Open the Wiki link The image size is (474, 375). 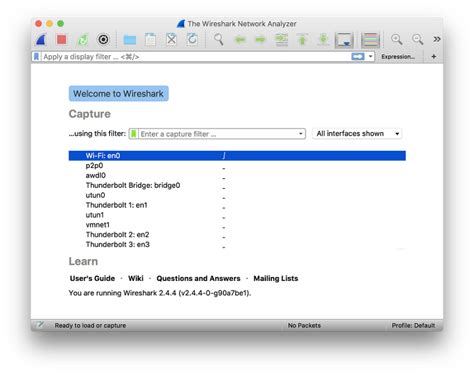(136, 278)
